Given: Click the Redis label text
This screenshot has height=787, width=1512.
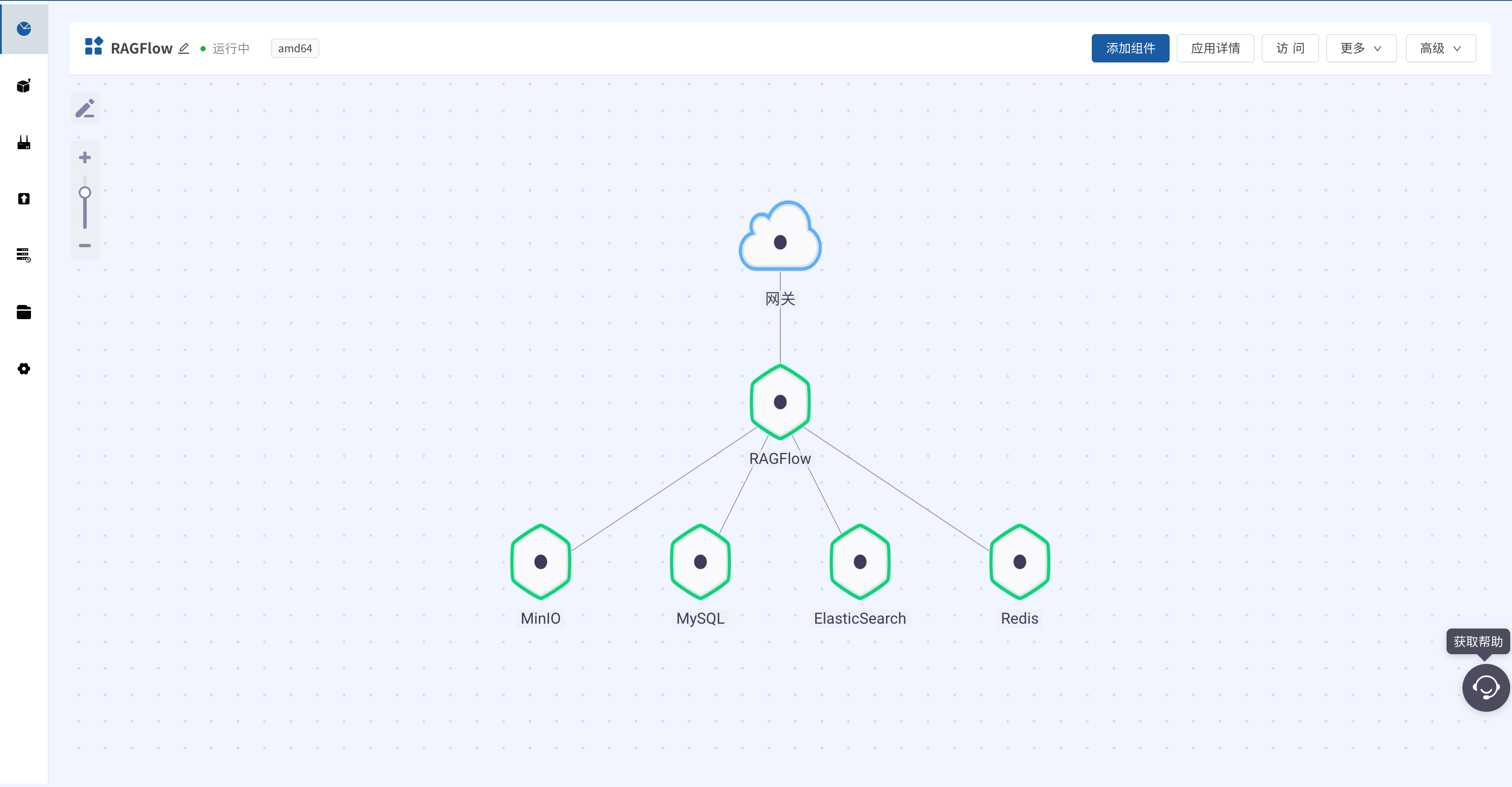Looking at the screenshot, I should click(x=1020, y=618).
